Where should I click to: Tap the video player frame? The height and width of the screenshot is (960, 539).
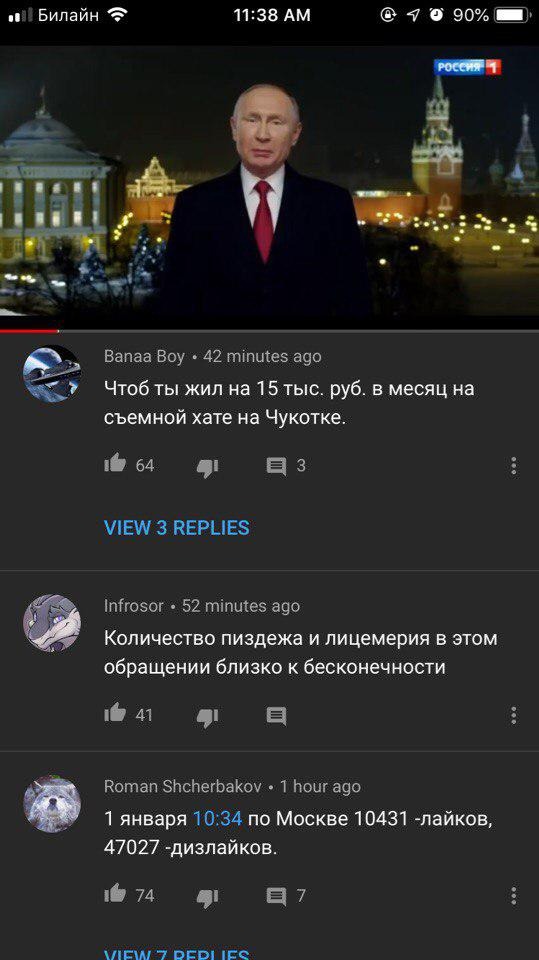pos(270,187)
